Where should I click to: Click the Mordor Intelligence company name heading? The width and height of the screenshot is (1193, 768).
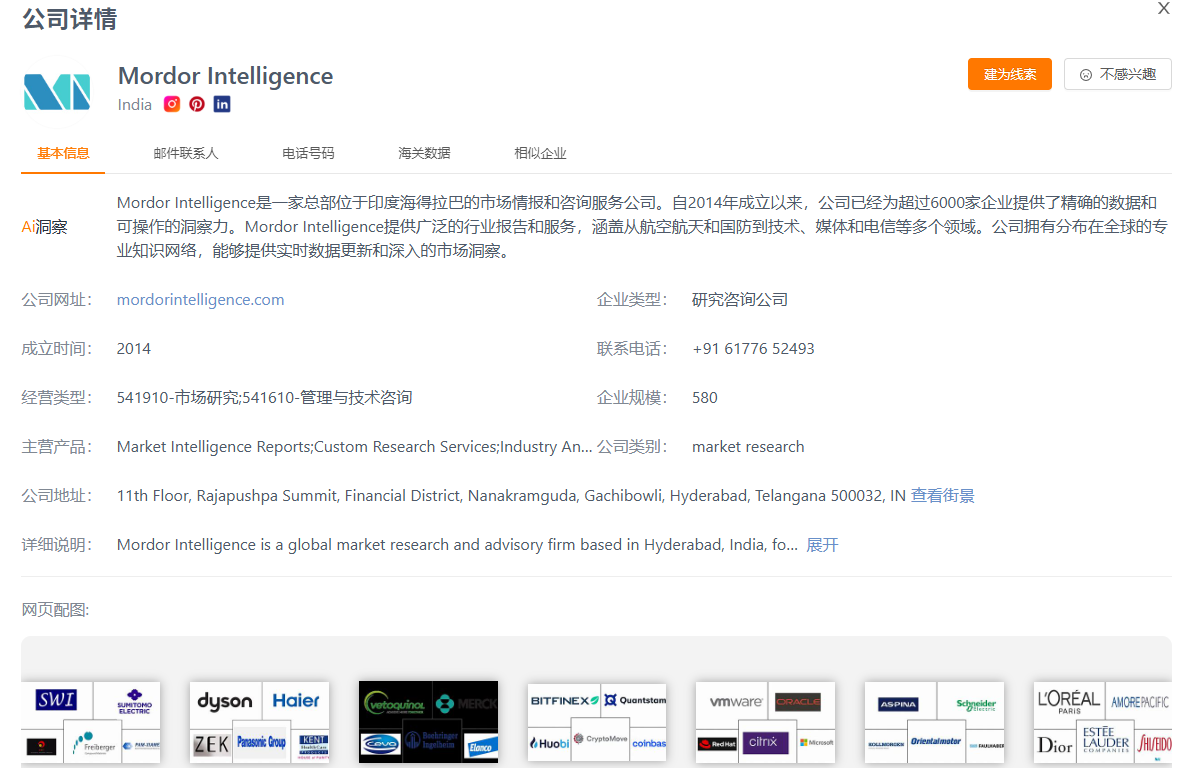click(x=225, y=75)
